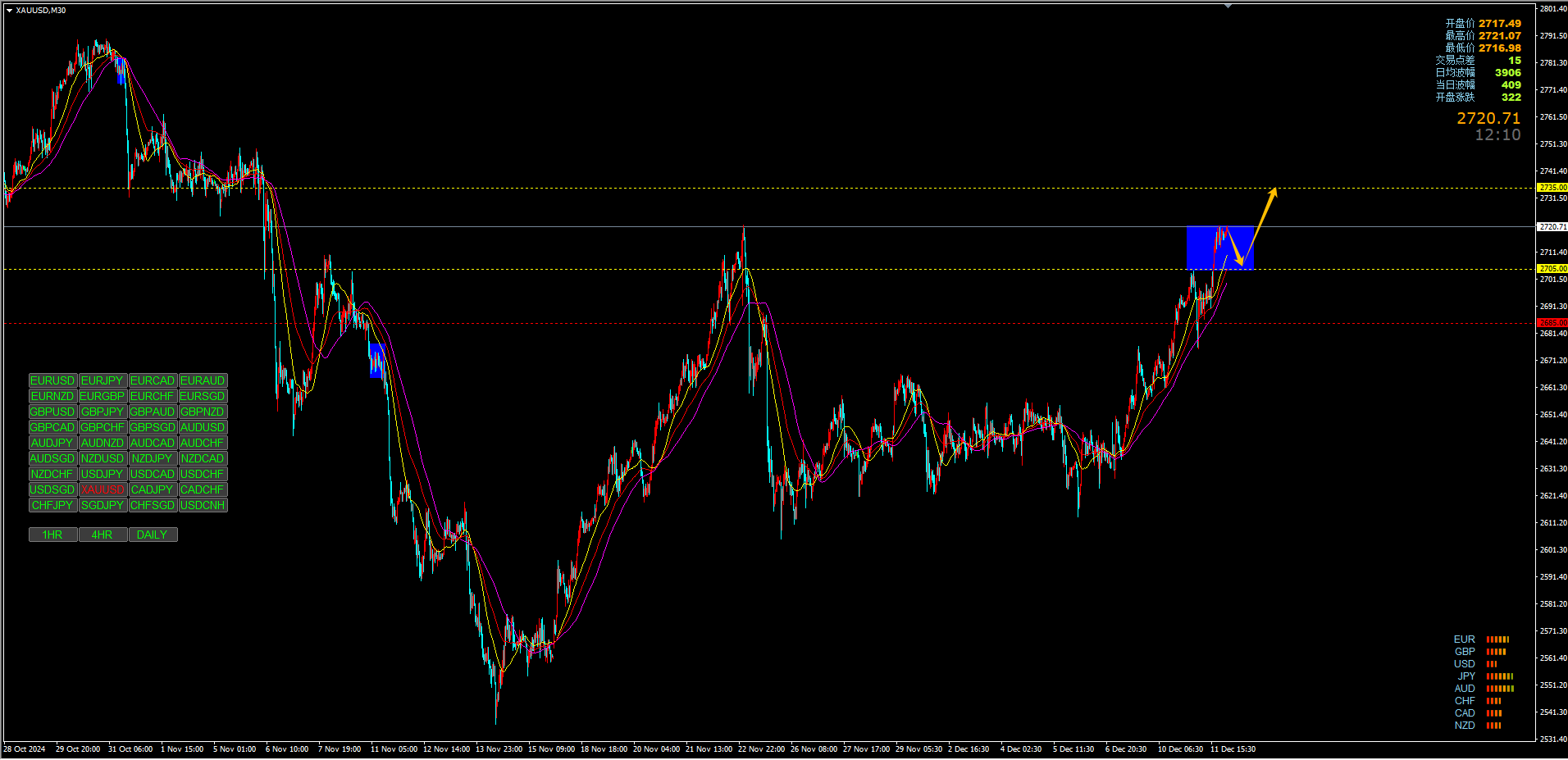Select GBPUSD in the symbol panel
Image resolution: width=1568 pixels, height=760 pixels.
coord(53,412)
